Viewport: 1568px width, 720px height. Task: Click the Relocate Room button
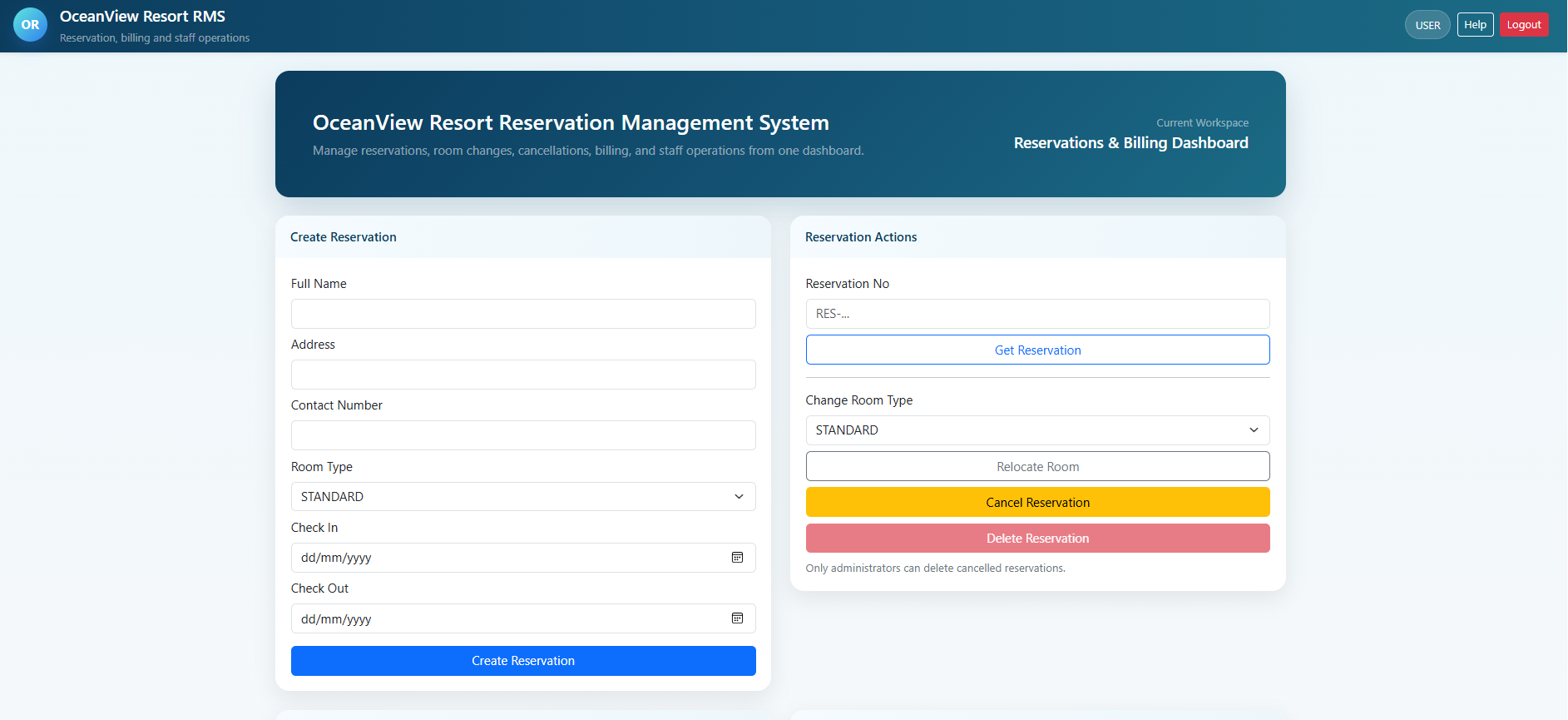click(x=1037, y=466)
